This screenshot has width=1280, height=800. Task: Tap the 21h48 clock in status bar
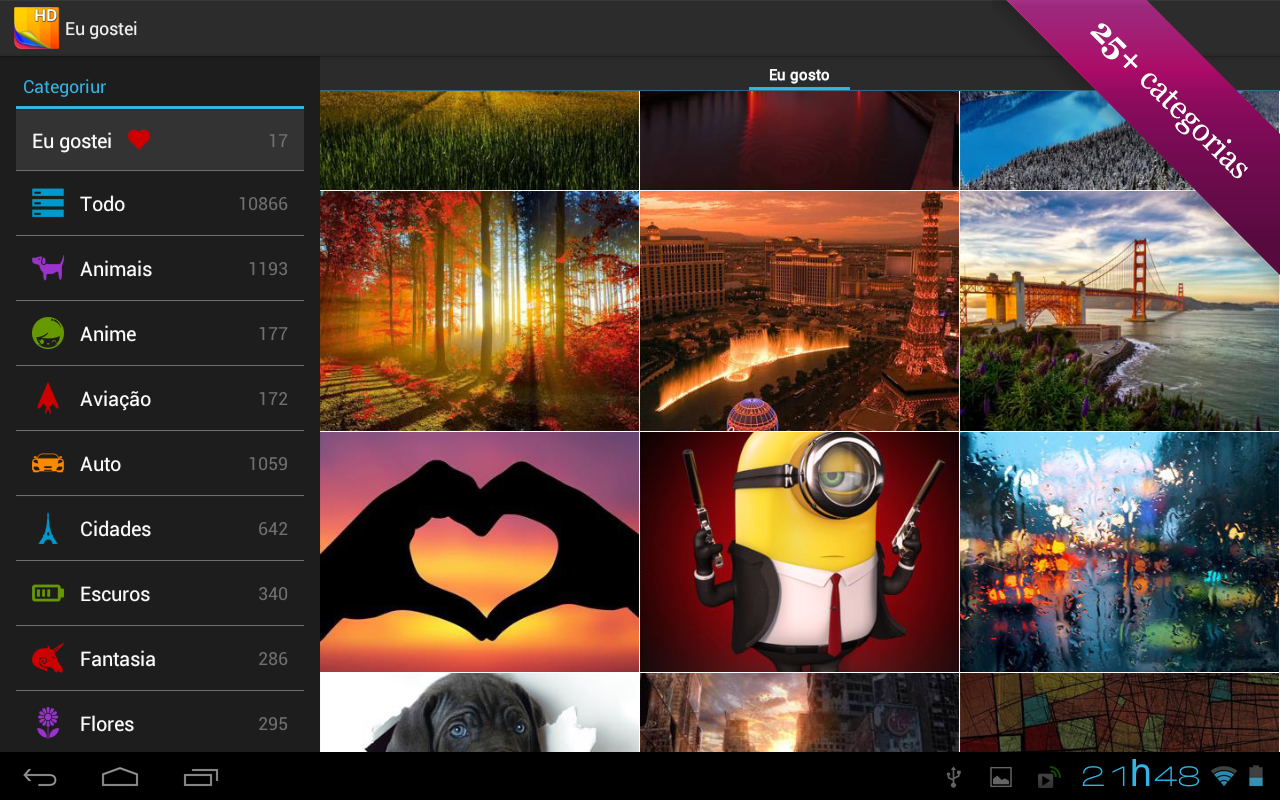tap(1141, 776)
